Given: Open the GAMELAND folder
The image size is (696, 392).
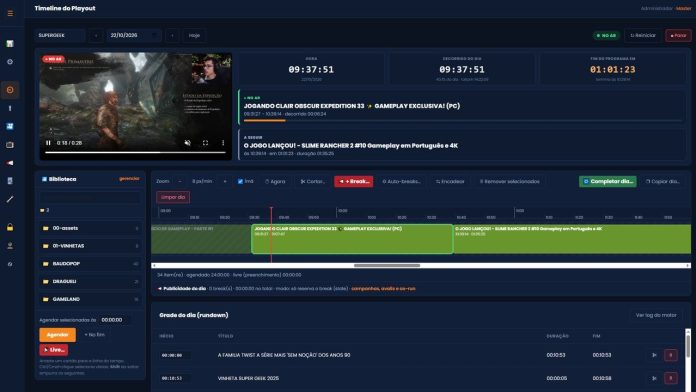Looking at the screenshot, I should pos(90,299).
